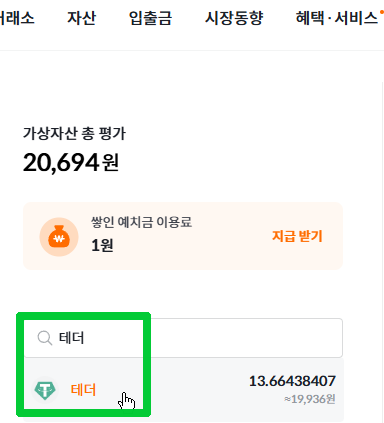
Task: Click the orange money bag icon
Action: (x=59, y=237)
